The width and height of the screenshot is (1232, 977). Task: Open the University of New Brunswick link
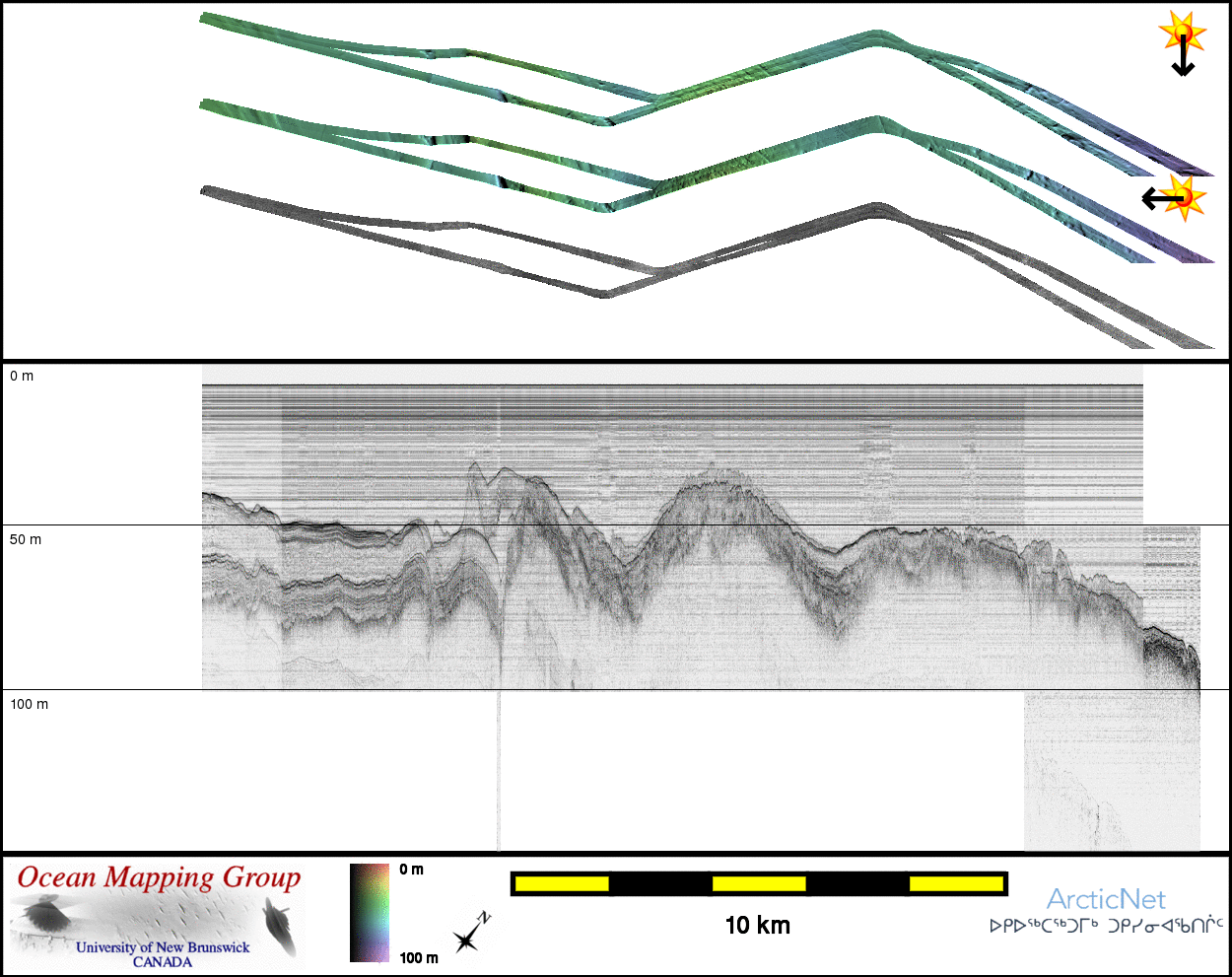pyautogui.click(x=163, y=947)
